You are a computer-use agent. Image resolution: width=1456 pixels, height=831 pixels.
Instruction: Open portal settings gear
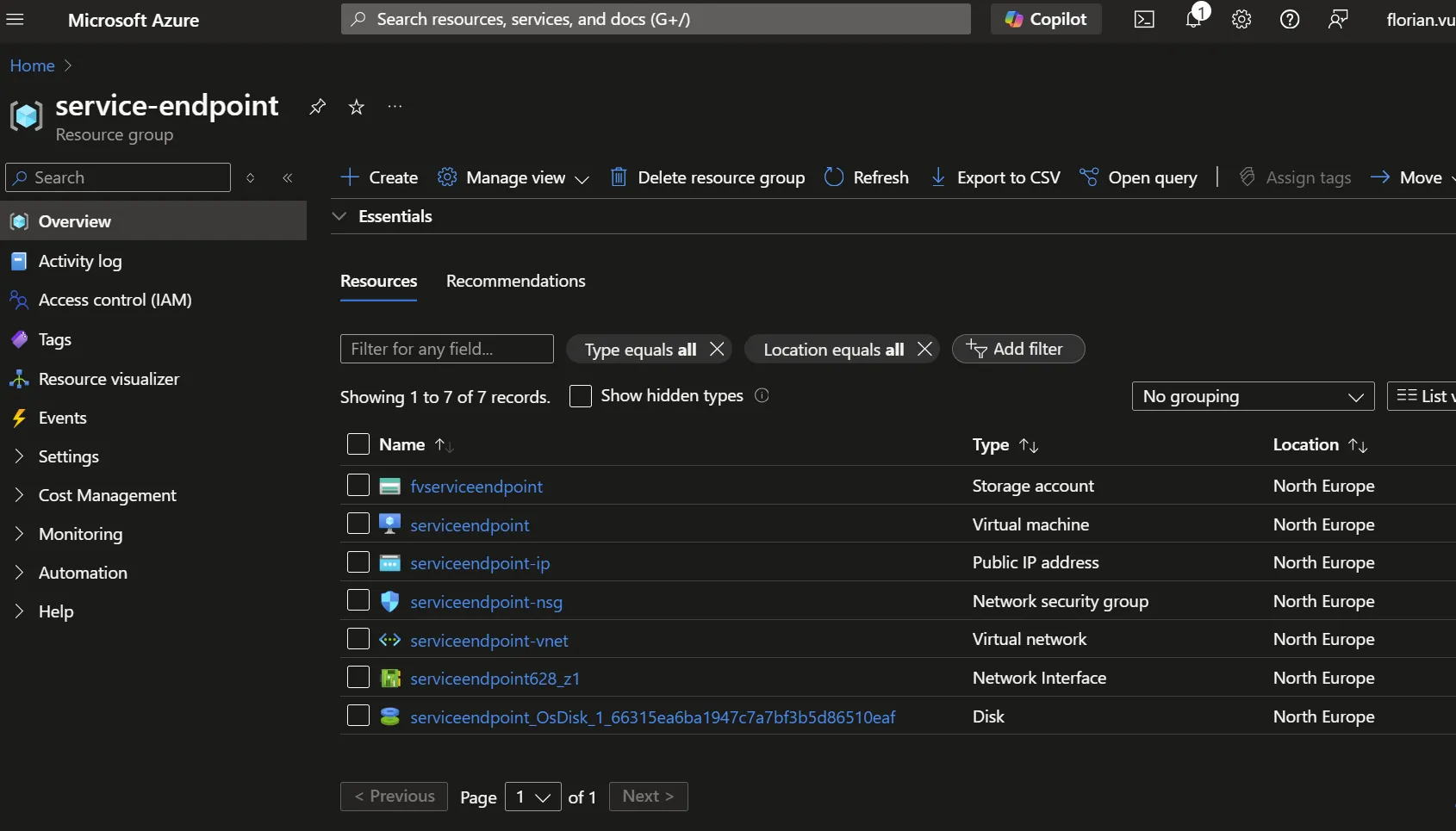click(1241, 19)
